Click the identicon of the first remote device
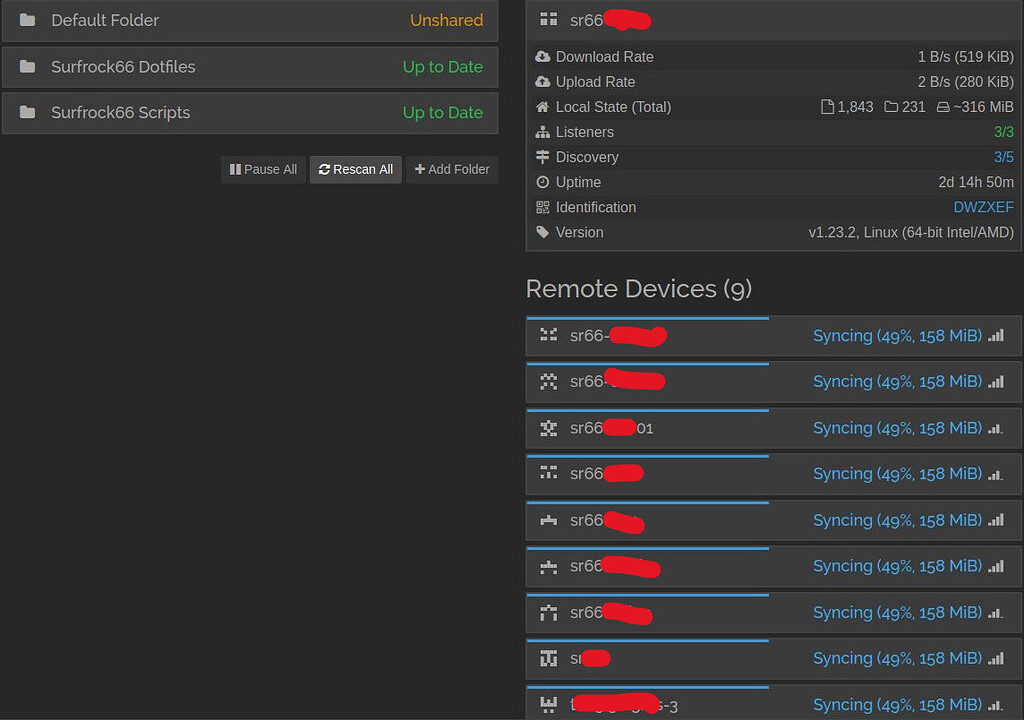The image size is (1024, 720). [x=548, y=336]
